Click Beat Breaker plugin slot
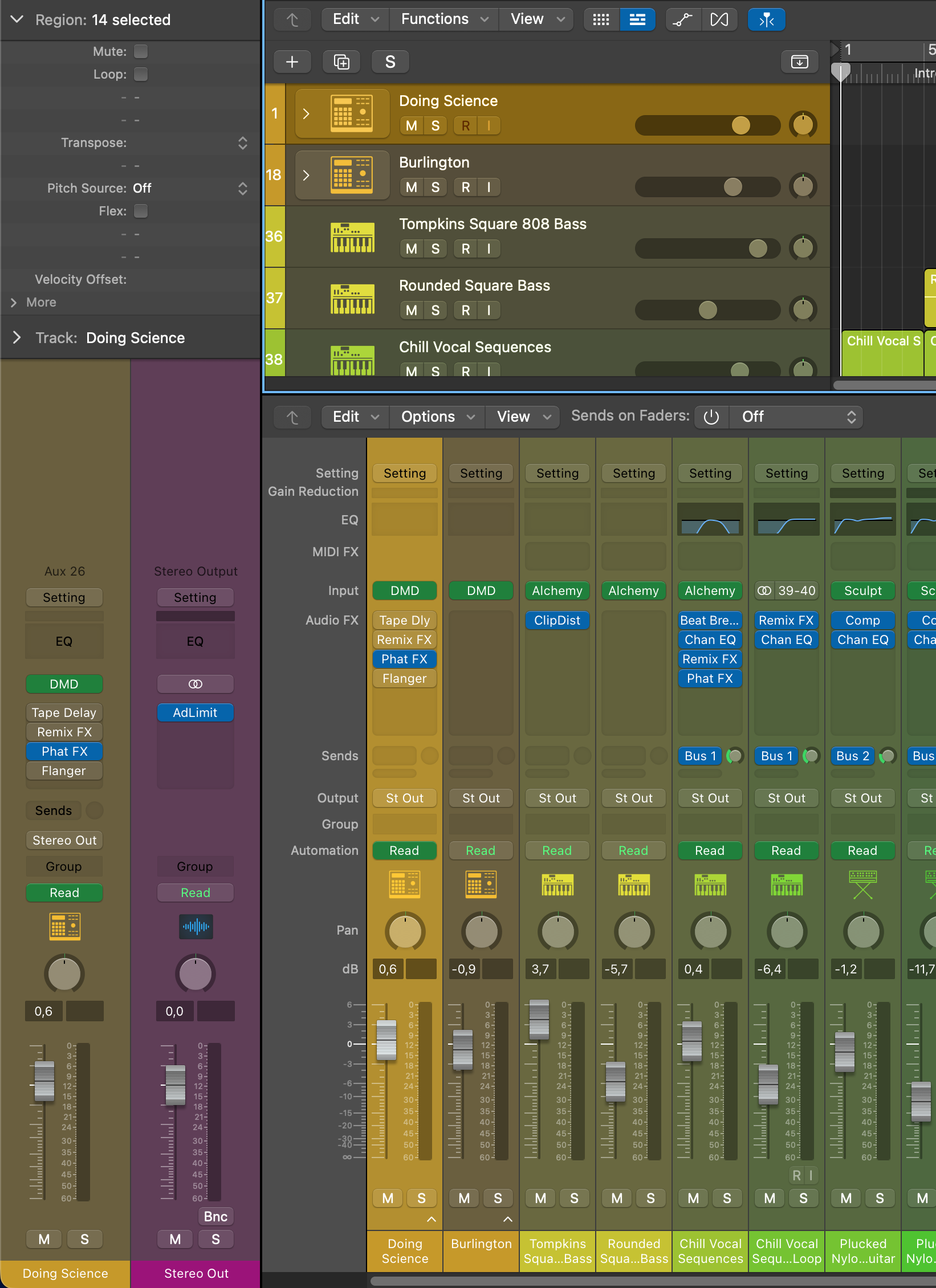 (x=710, y=620)
